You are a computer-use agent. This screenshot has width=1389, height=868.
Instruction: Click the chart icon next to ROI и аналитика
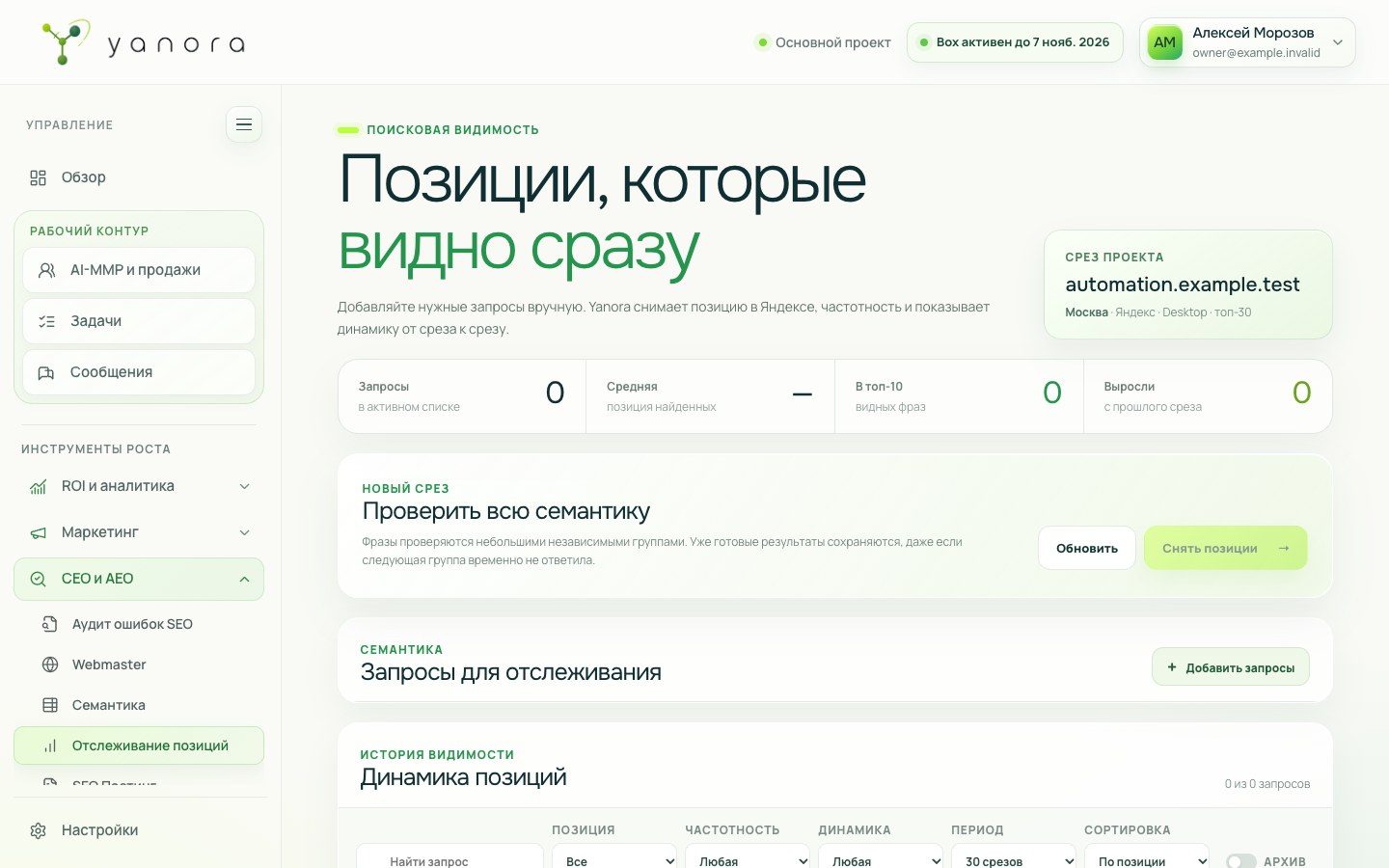(39, 486)
